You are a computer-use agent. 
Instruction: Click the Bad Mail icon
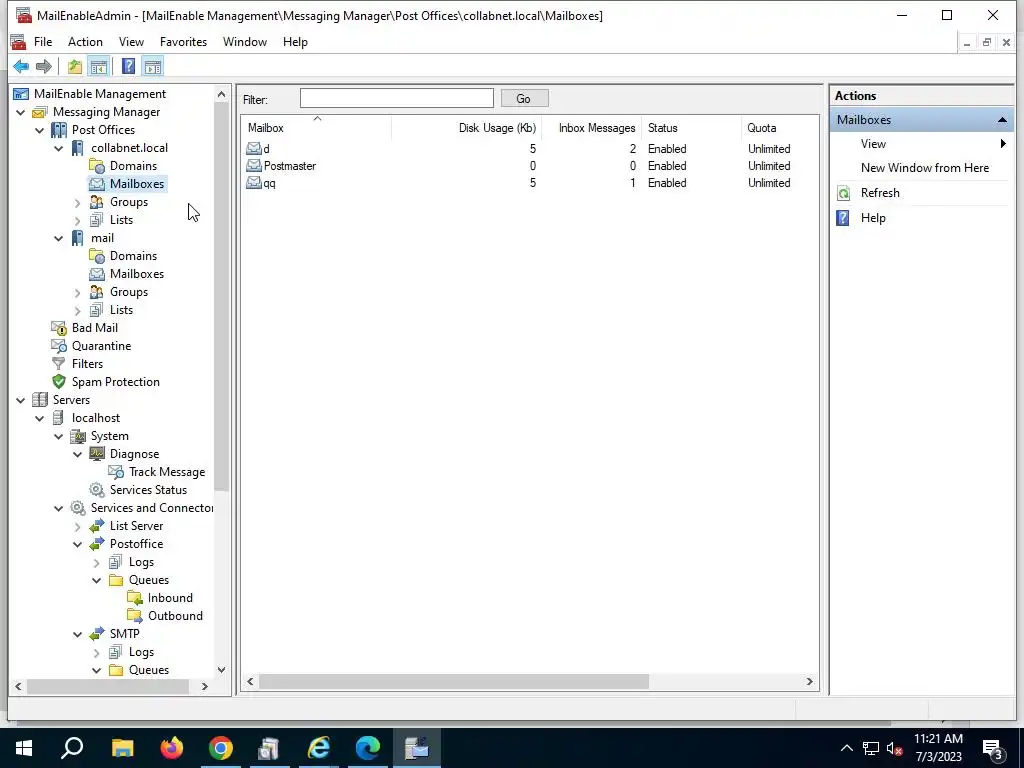click(59, 328)
